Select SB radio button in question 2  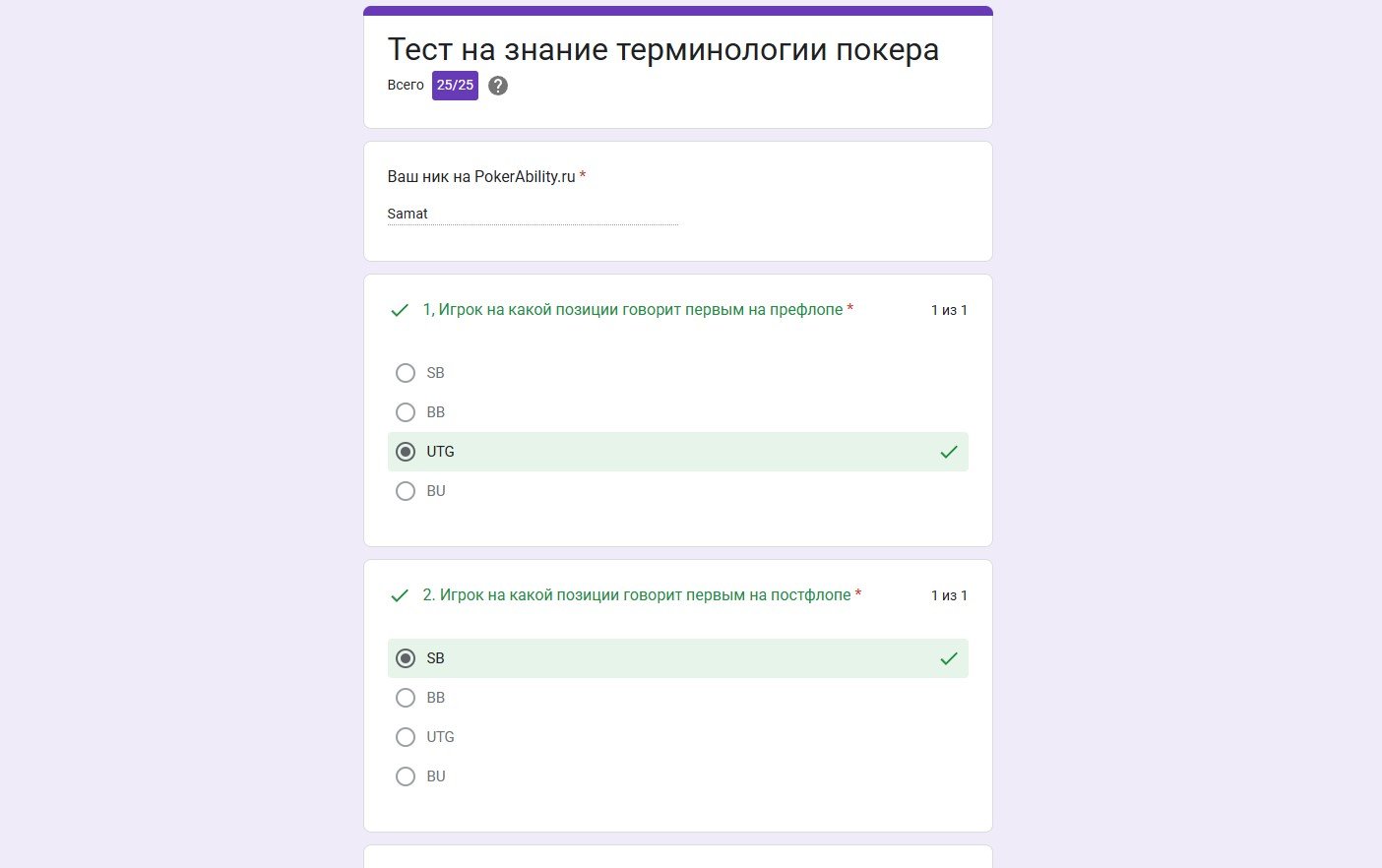[406, 658]
